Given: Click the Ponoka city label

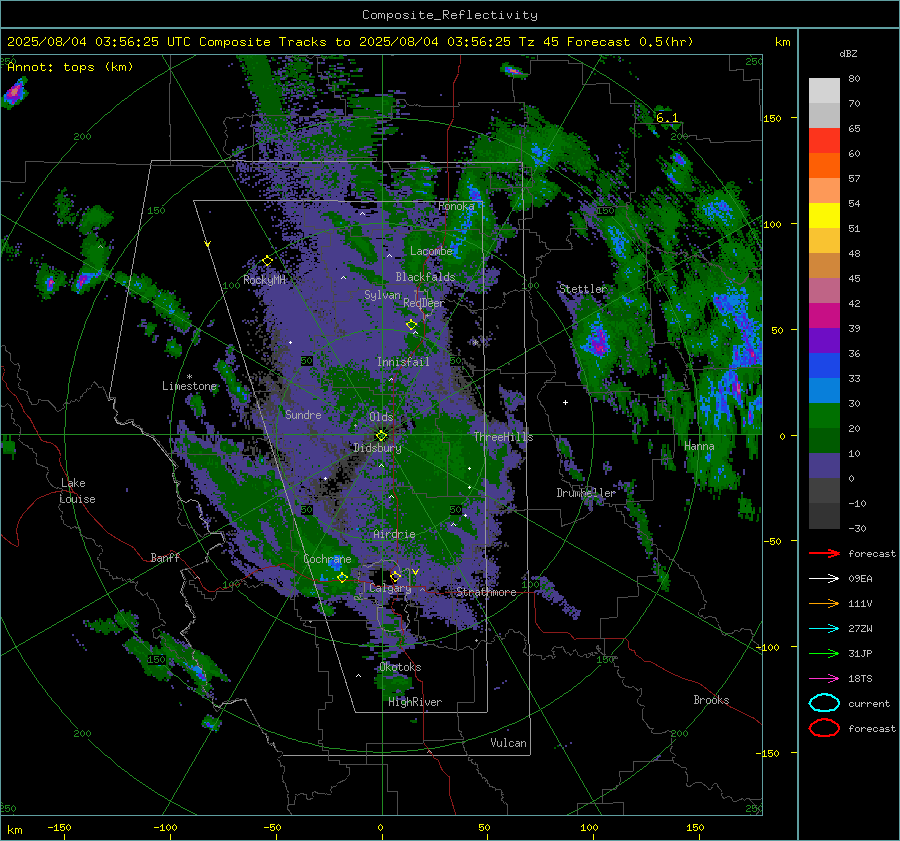Looking at the screenshot, I should [456, 206].
